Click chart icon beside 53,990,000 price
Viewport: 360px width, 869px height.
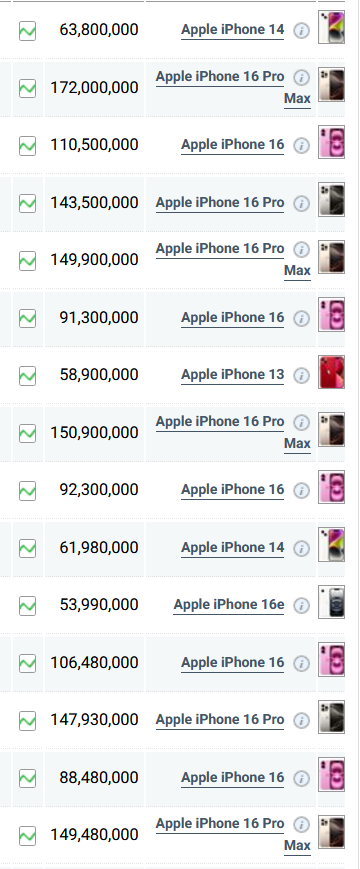click(x=27, y=605)
